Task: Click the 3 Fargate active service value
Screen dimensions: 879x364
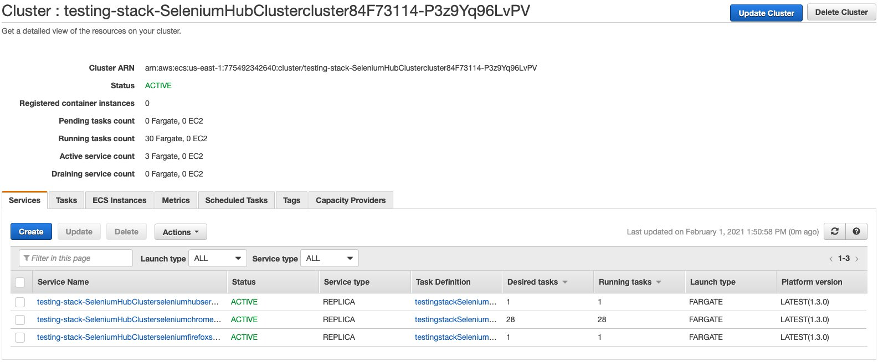Action: 174,156
